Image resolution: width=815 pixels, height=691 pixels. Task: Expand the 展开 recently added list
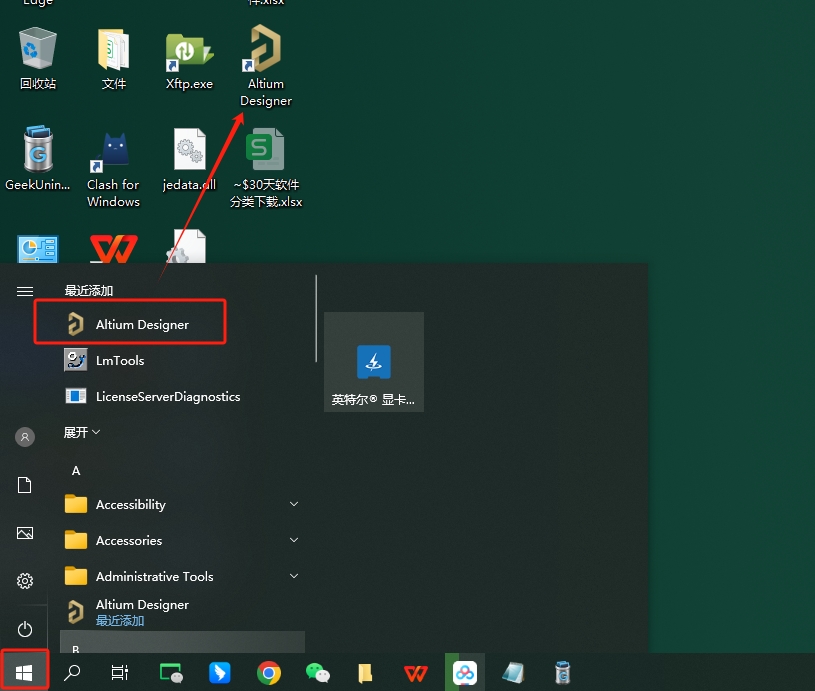point(82,432)
